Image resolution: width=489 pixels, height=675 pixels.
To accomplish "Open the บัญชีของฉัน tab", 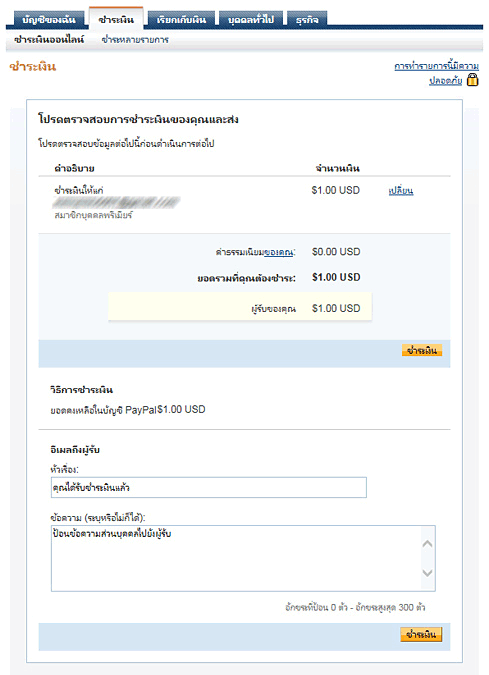I will pos(48,20).
